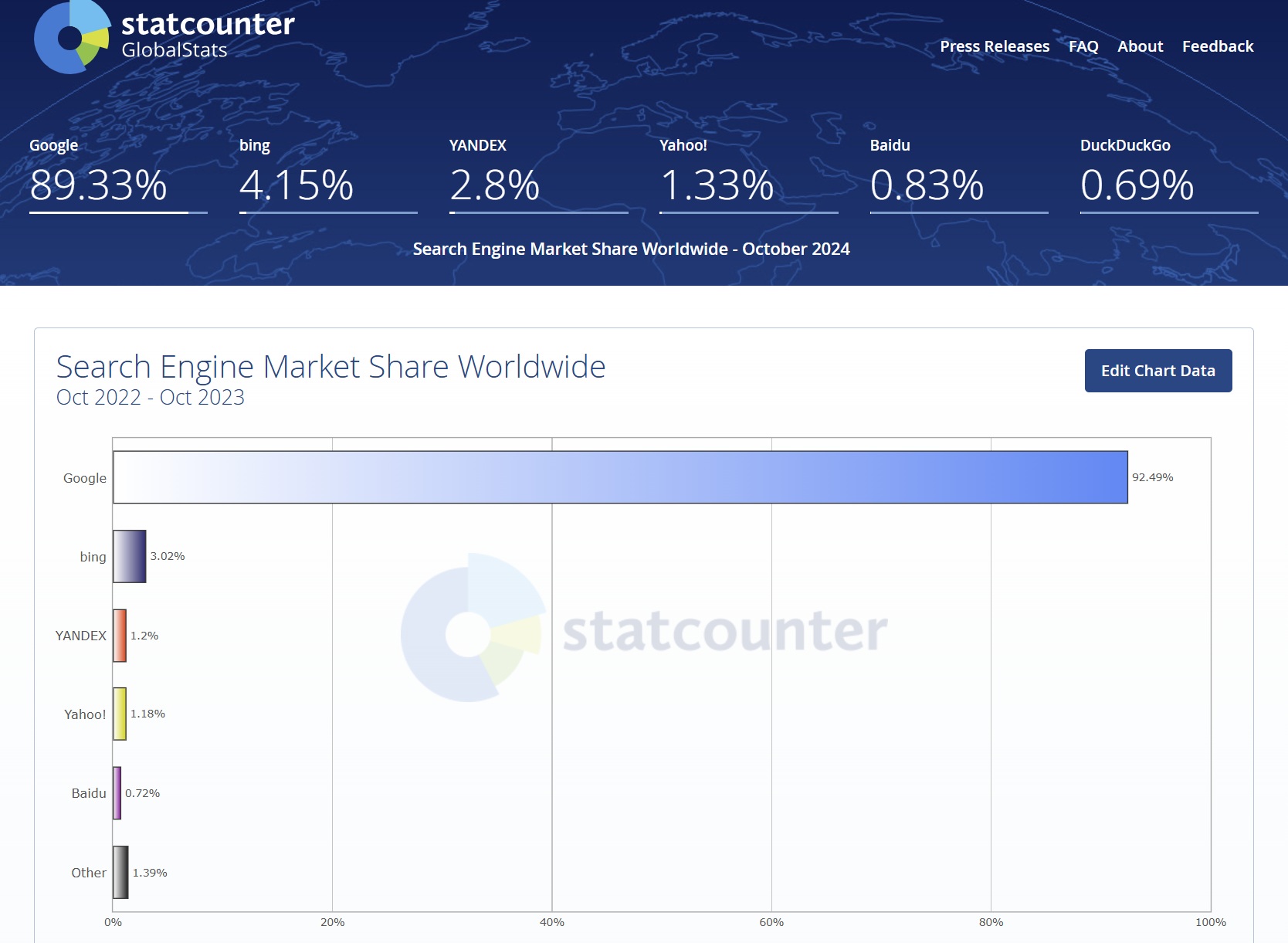1288x943 pixels.
Task: Click the 3.02% bing value label
Action: (x=168, y=556)
